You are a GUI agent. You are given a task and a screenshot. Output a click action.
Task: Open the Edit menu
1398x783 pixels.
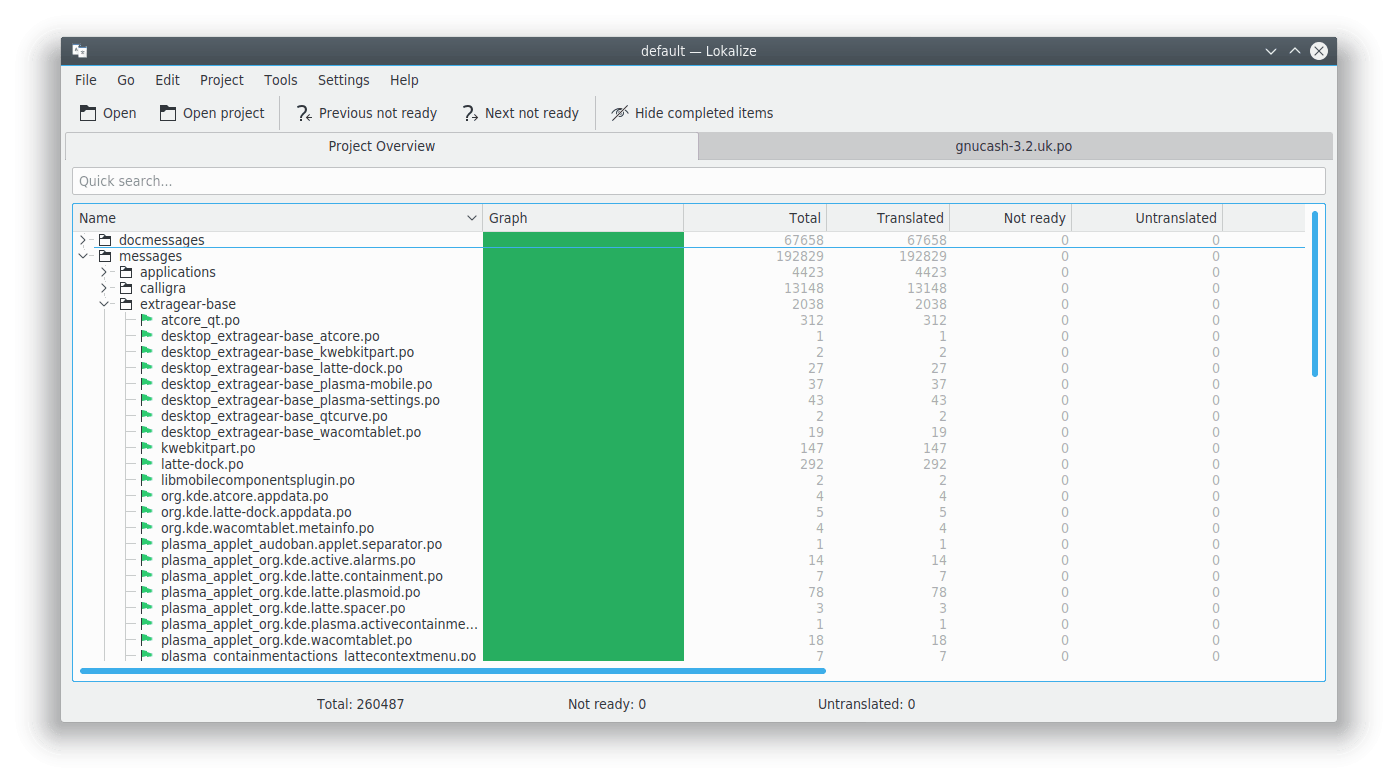point(167,80)
